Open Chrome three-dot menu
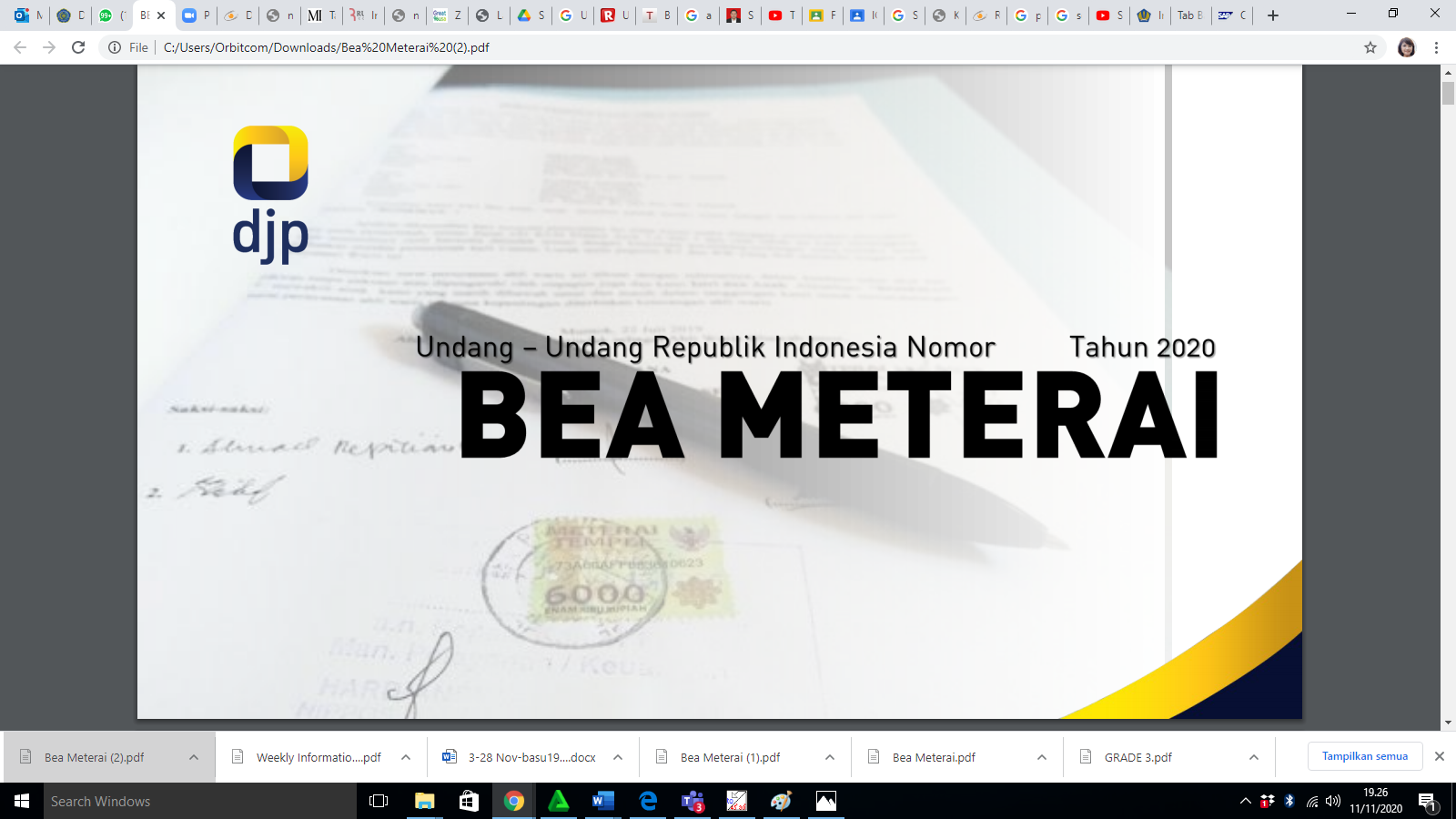 (1436, 47)
